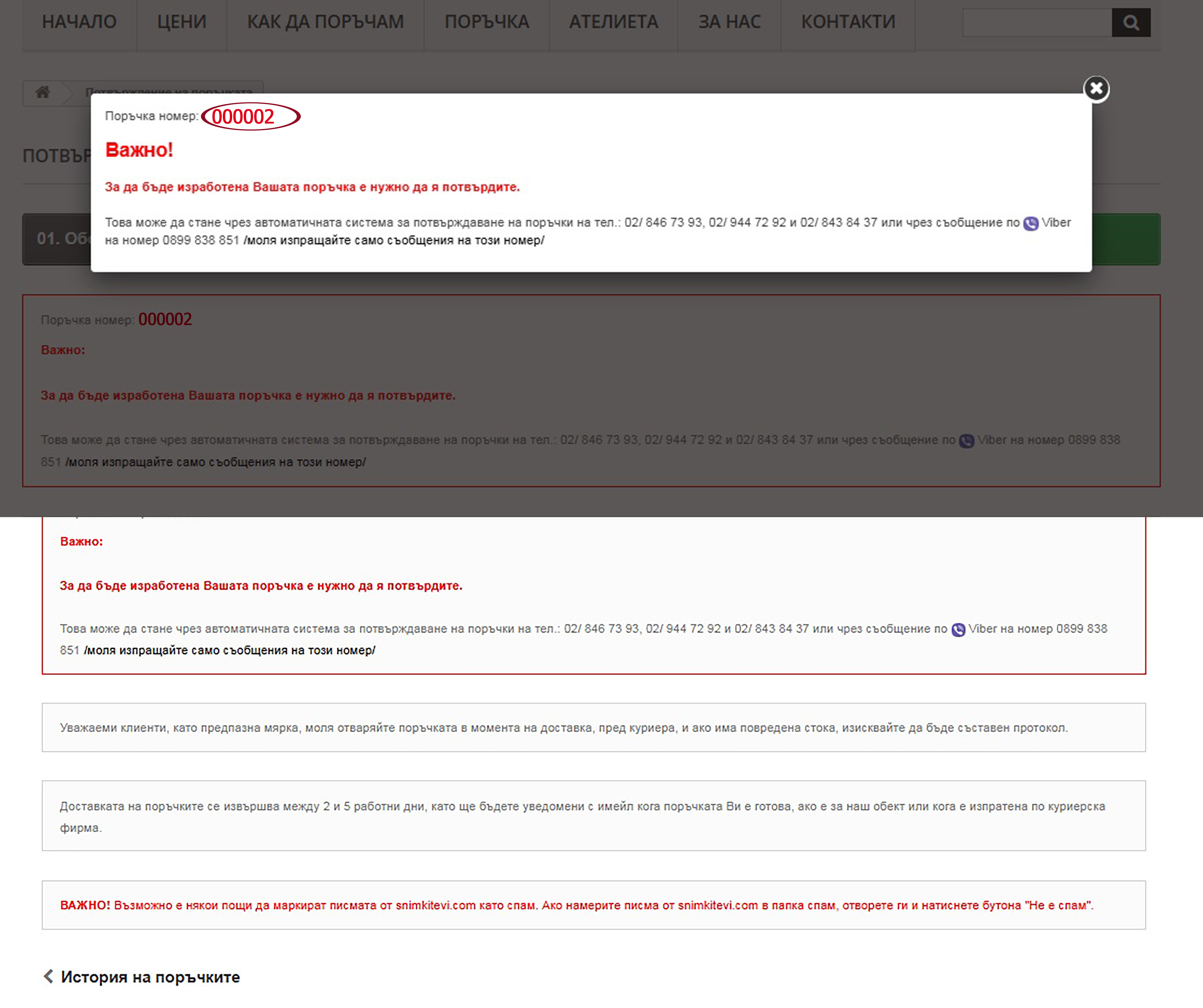Select order number 000002 in the popup
Image resolution: width=1203 pixels, height=1008 pixels.
[243, 116]
